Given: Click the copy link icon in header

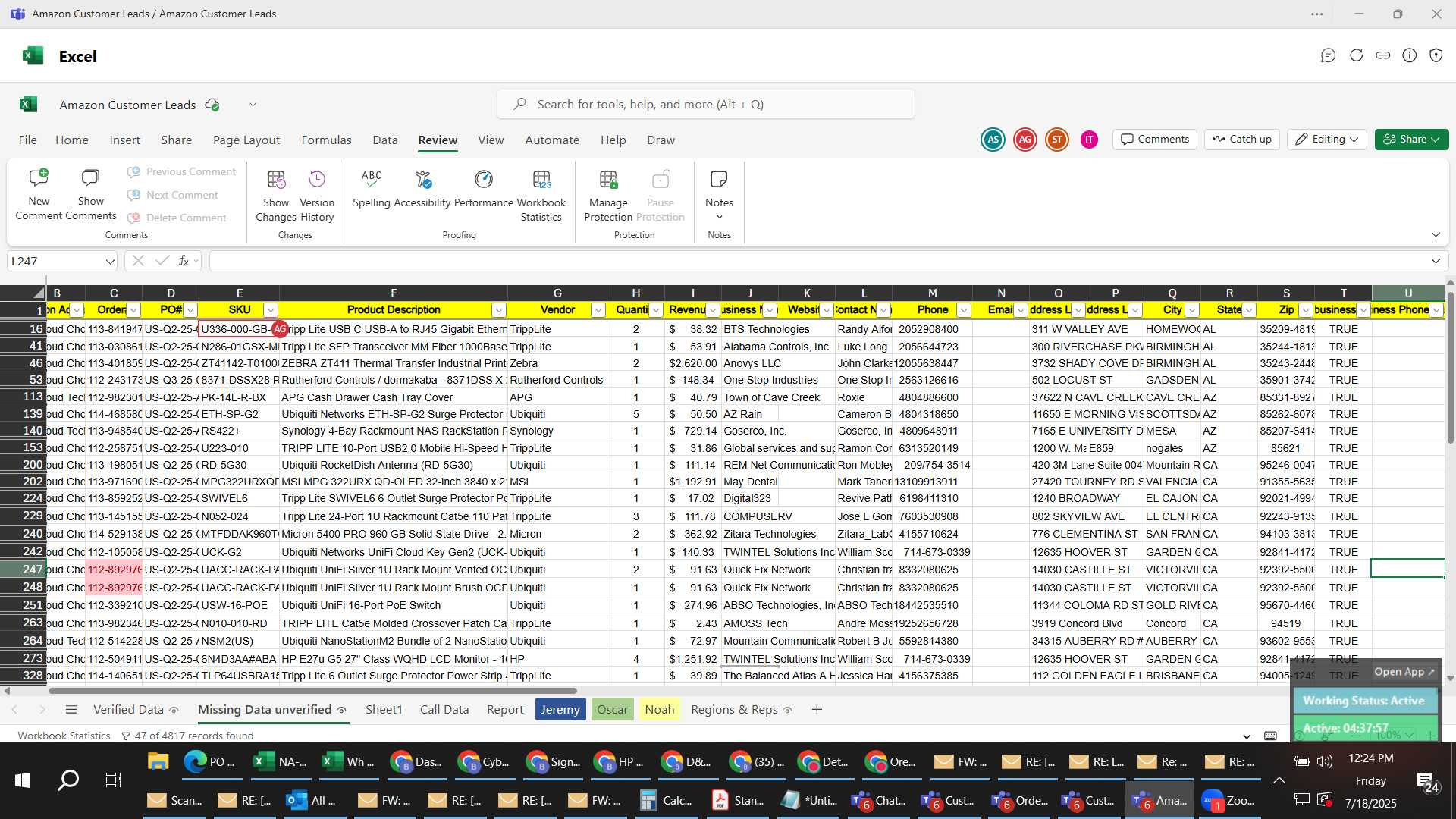Looking at the screenshot, I should (x=1382, y=55).
